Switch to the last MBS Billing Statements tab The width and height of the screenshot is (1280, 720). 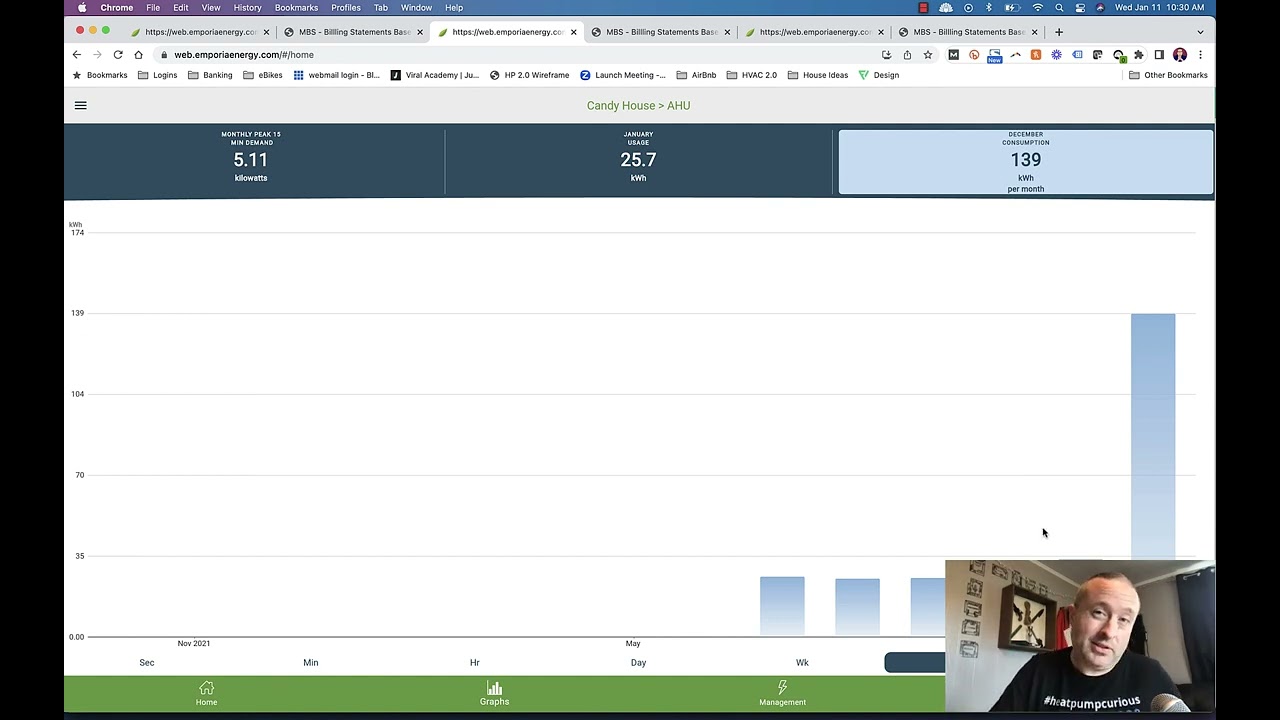tap(968, 32)
